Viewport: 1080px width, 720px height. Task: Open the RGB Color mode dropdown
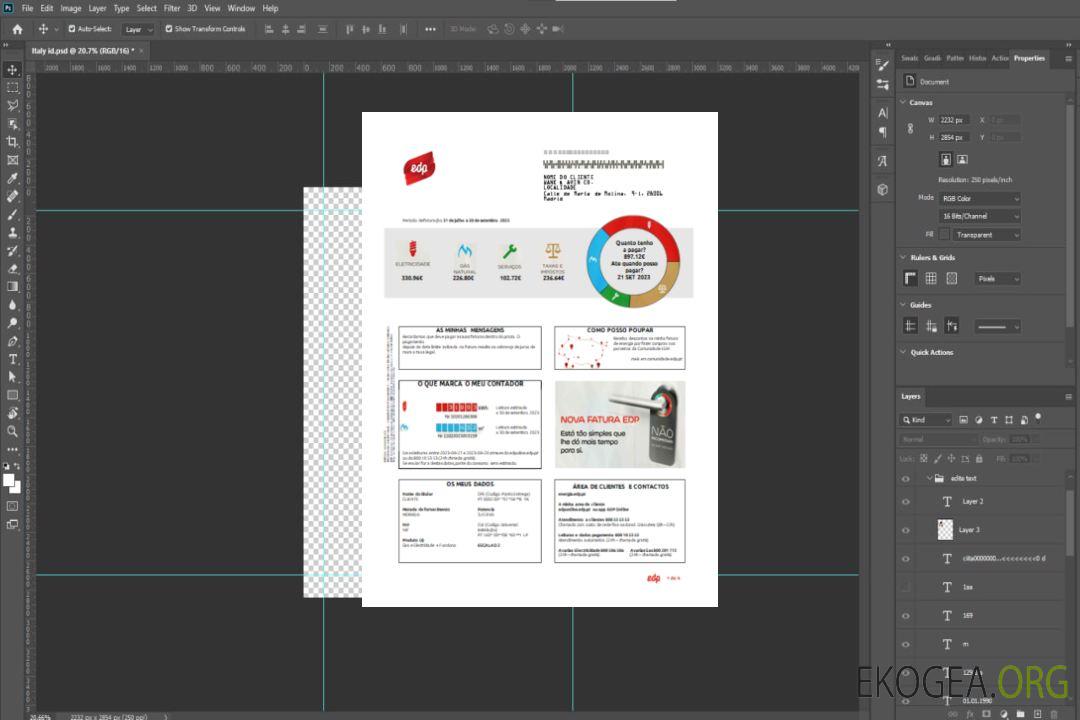(979, 198)
